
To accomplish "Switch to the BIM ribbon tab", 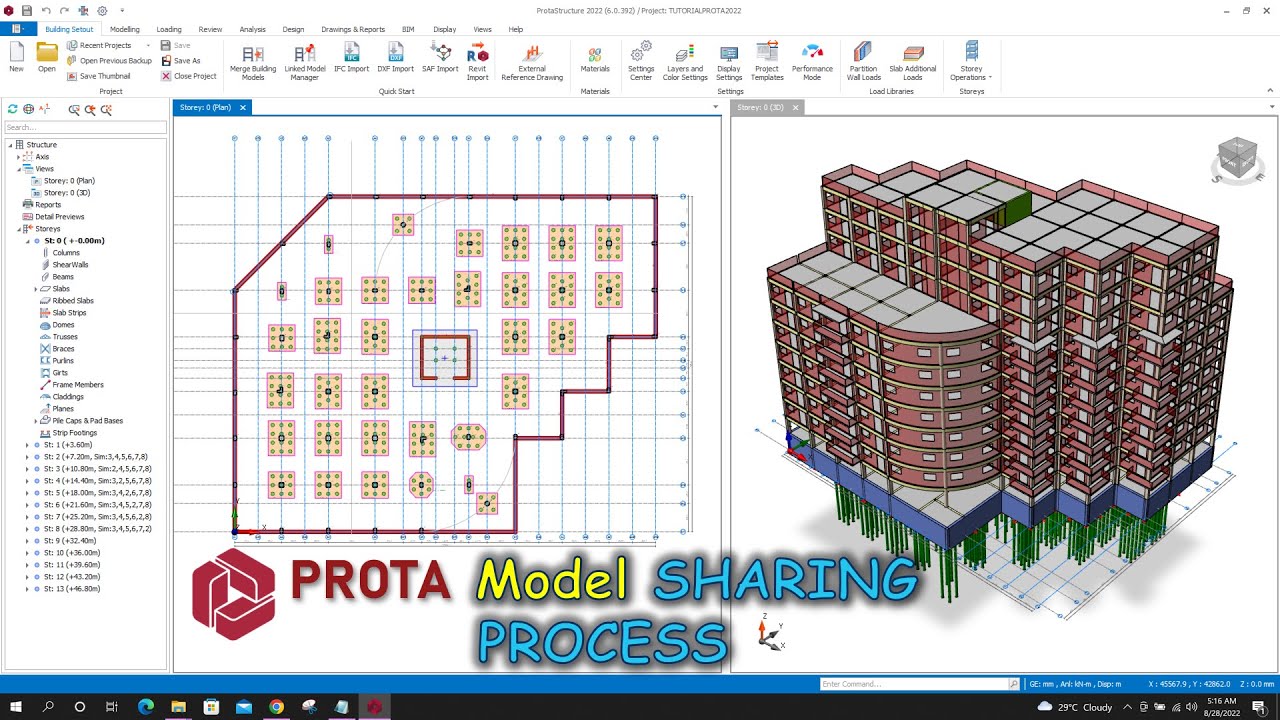I will coord(408,29).
